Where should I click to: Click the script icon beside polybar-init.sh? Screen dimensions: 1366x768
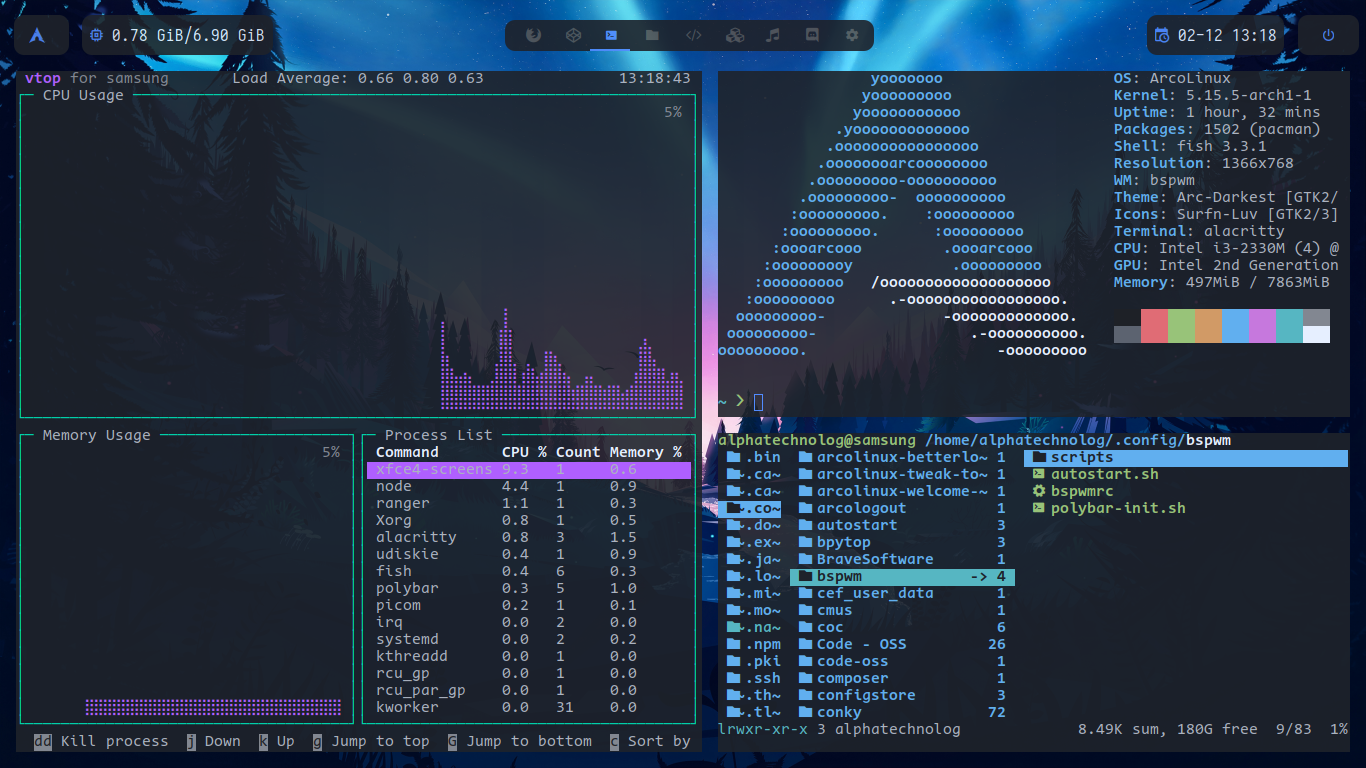pyautogui.click(x=1038, y=508)
